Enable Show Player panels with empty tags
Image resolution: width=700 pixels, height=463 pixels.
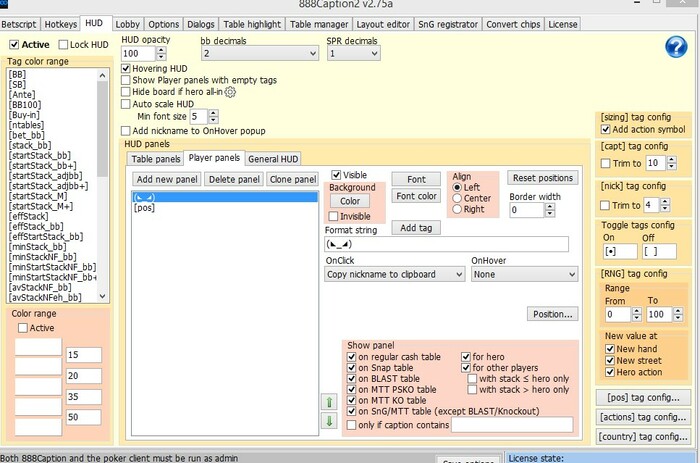pyautogui.click(x=126, y=80)
